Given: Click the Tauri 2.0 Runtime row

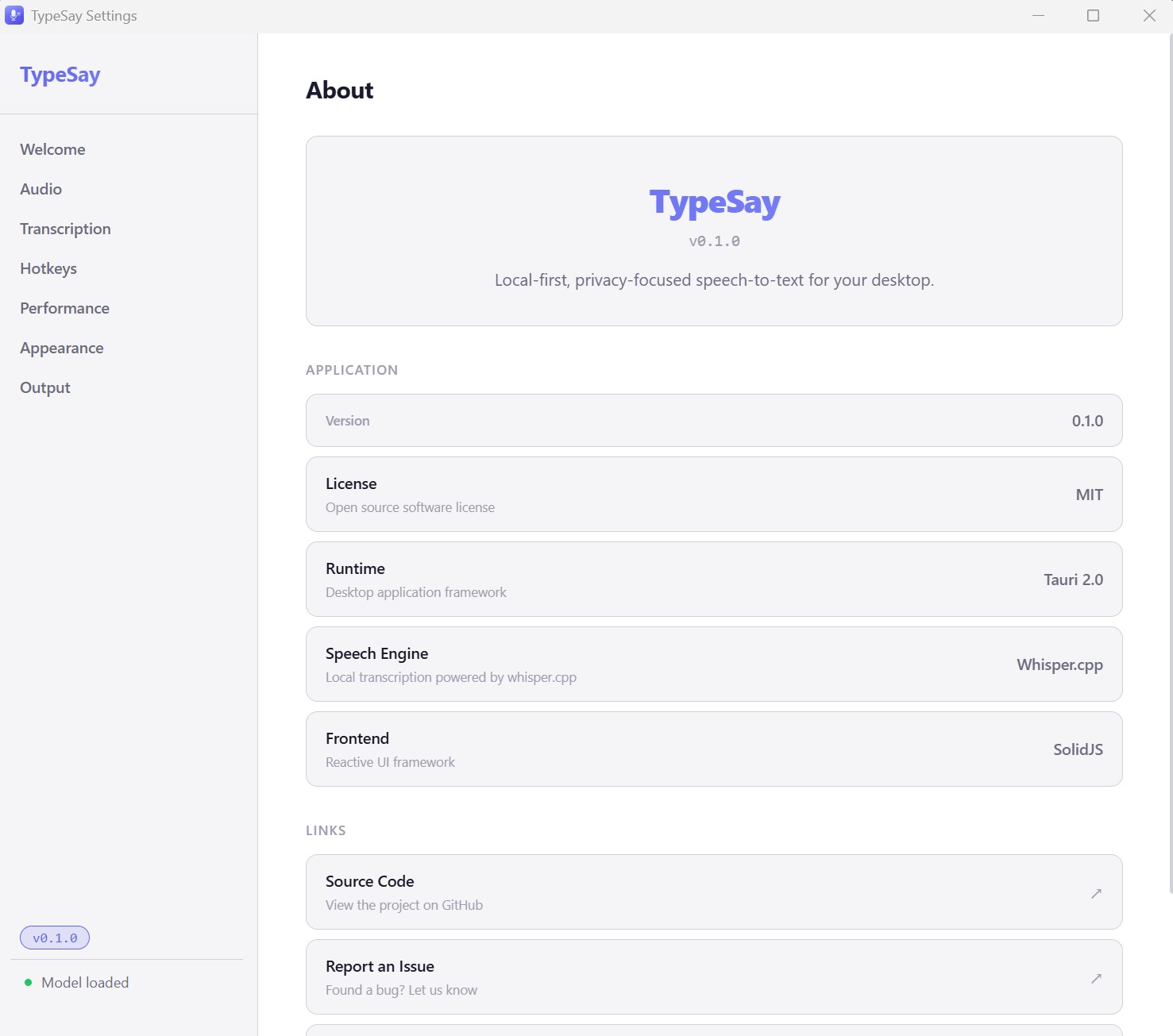Looking at the screenshot, I should (x=713, y=579).
